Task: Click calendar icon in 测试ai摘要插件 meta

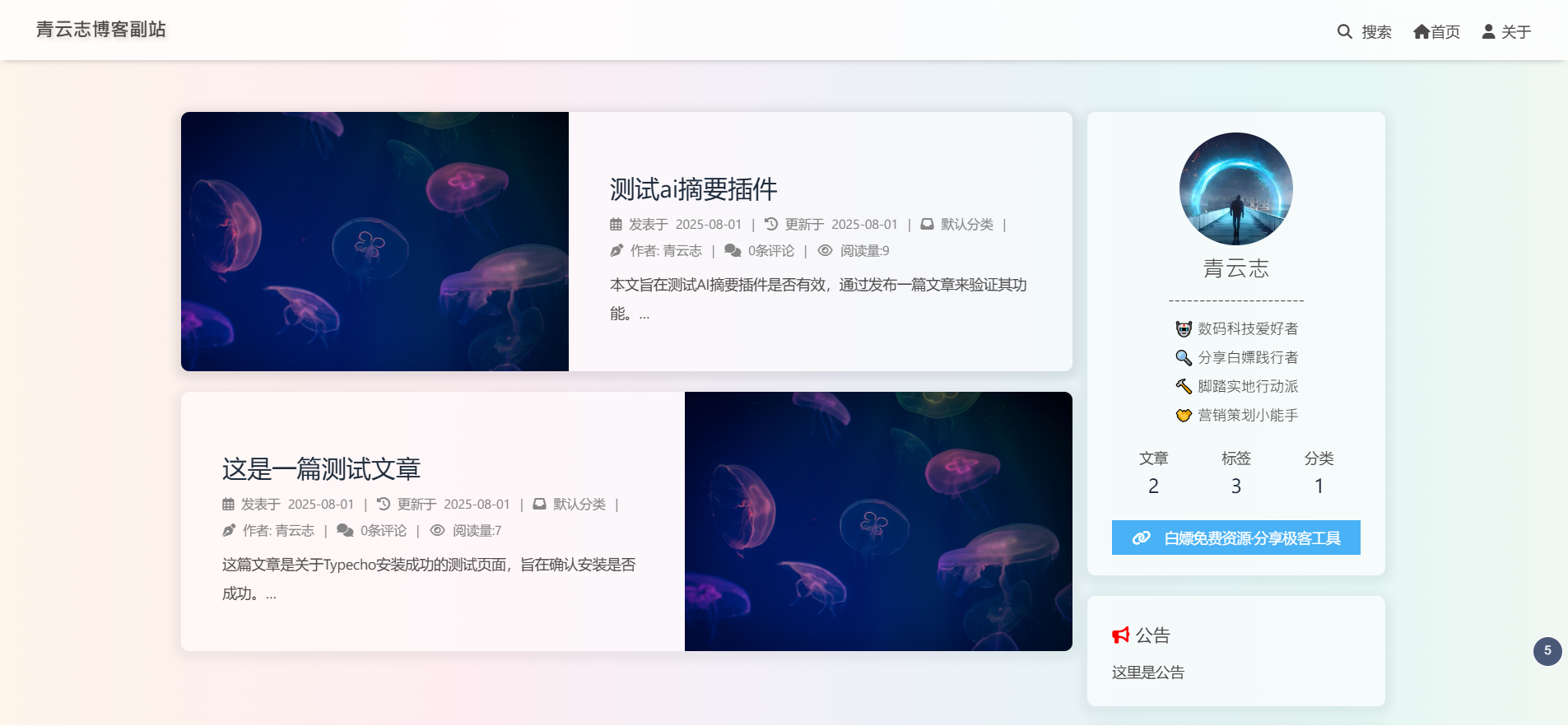Action: coord(616,224)
